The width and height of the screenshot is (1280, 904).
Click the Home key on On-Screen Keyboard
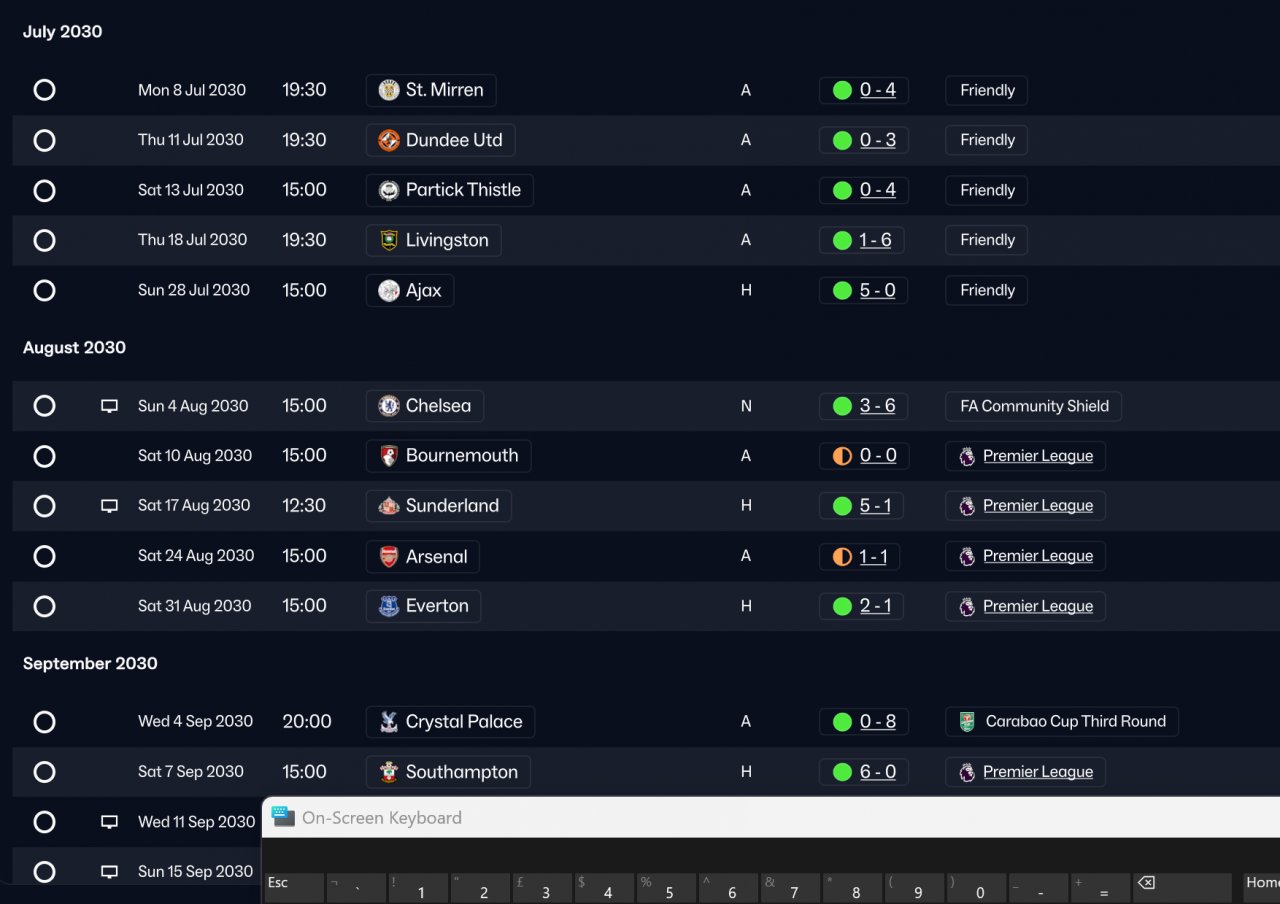coord(1261,888)
